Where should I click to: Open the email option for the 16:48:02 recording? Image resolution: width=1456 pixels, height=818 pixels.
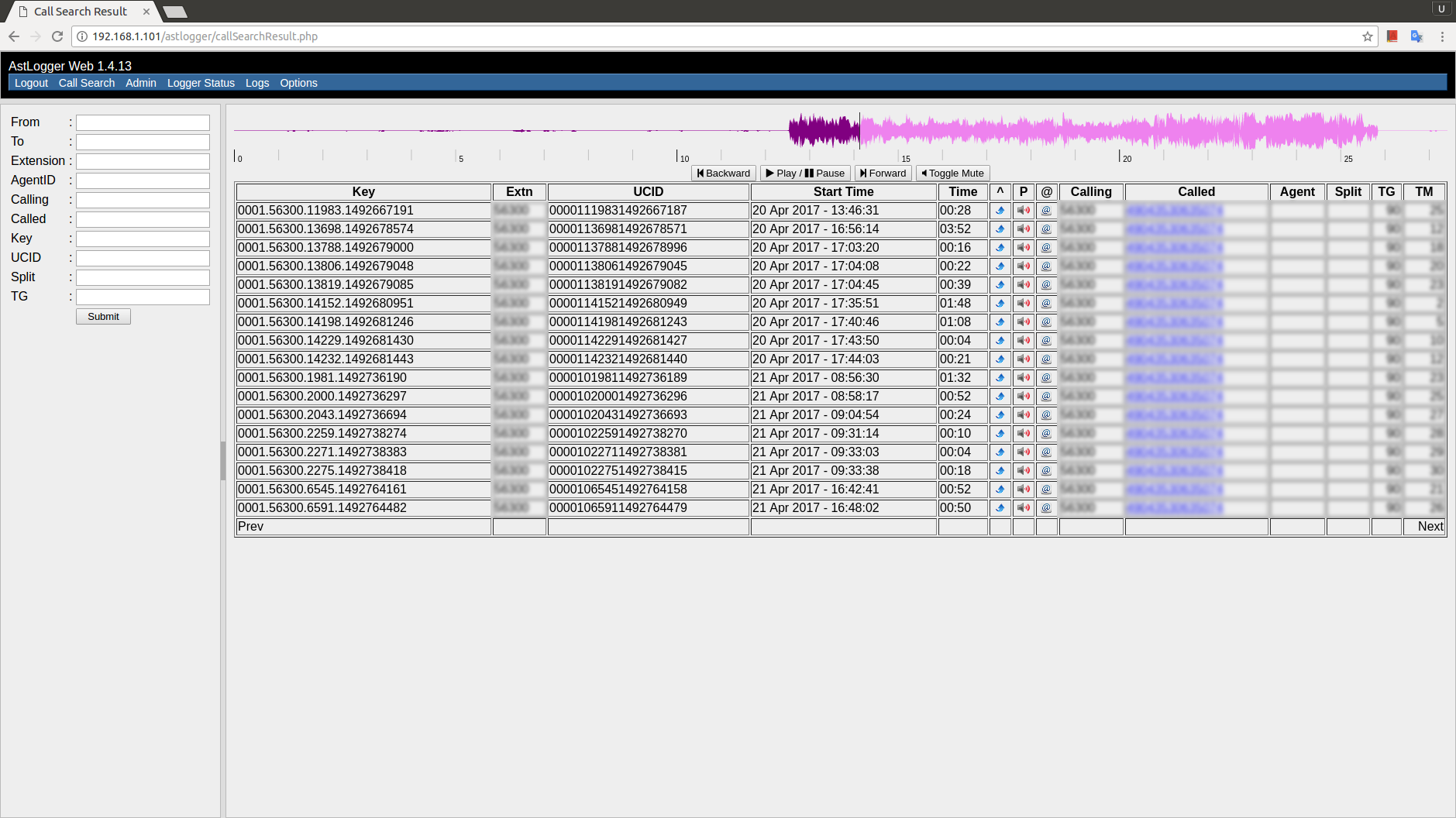pyautogui.click(x=1047, y=507)
